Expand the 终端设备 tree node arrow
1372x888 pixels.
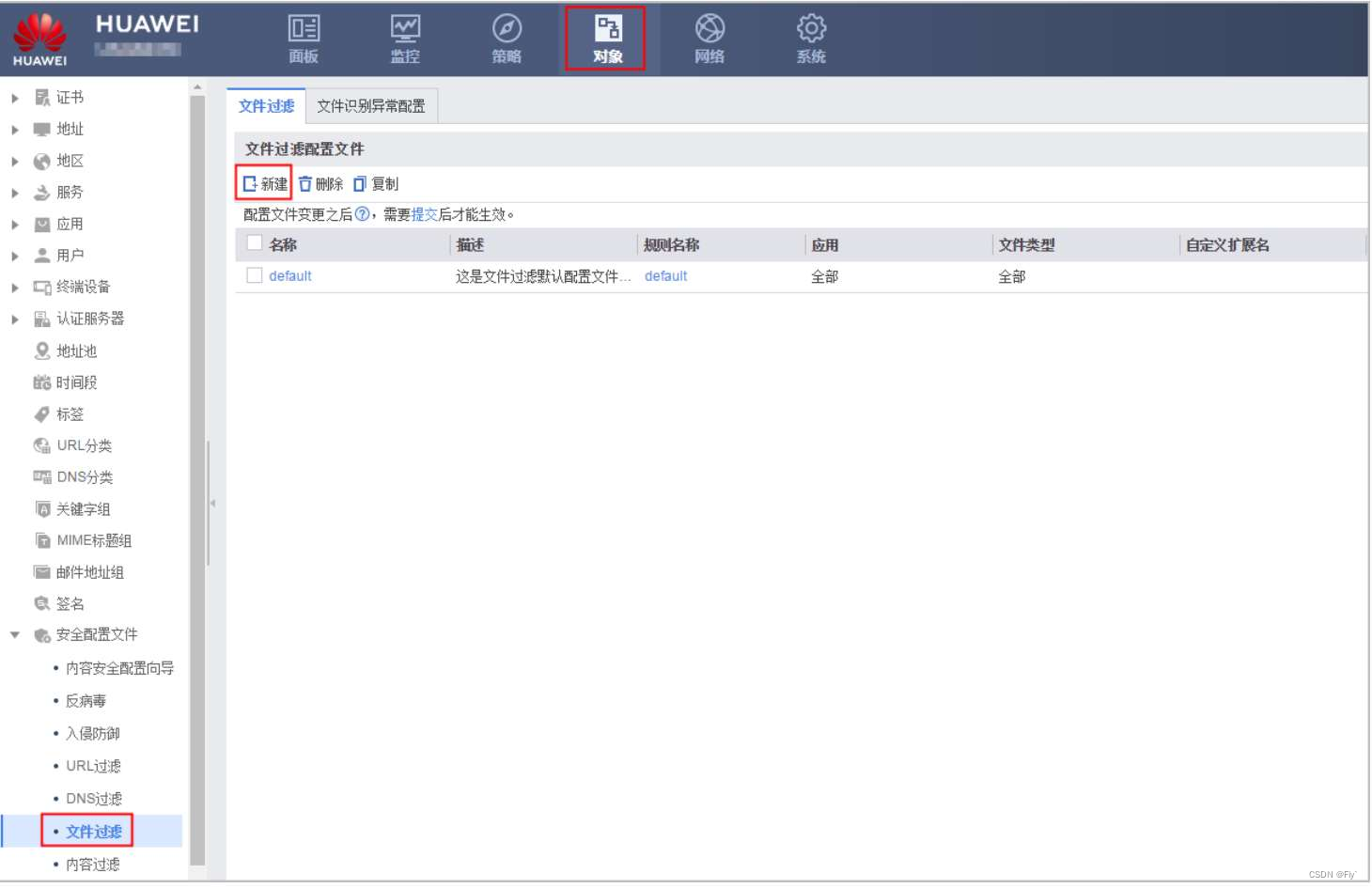click(x=15, y=288)
